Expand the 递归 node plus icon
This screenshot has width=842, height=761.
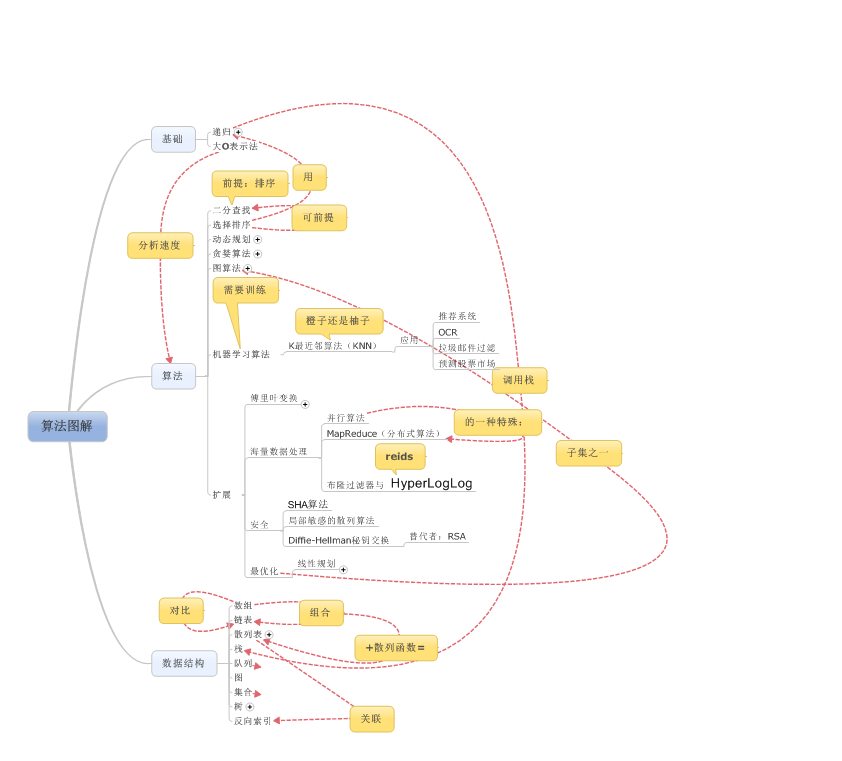(x=238, y=132)
